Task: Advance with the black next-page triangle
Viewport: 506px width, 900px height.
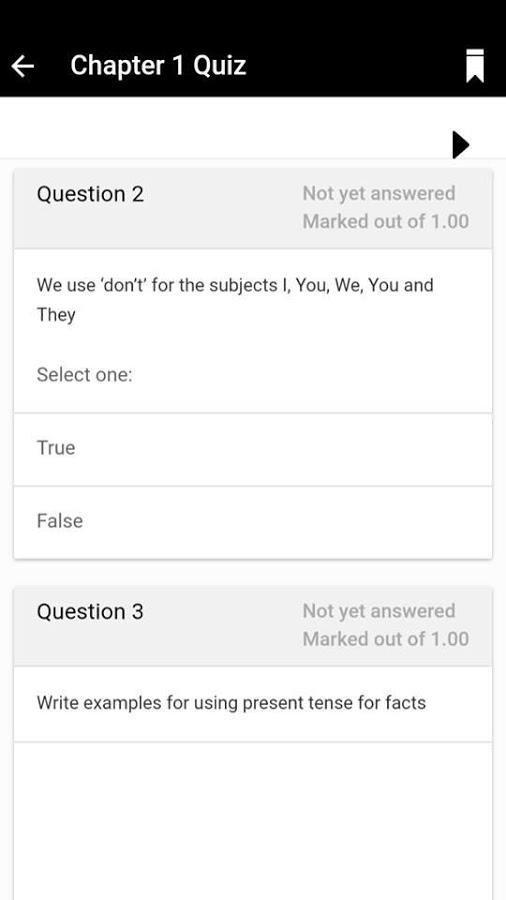Action: point(461,145)
